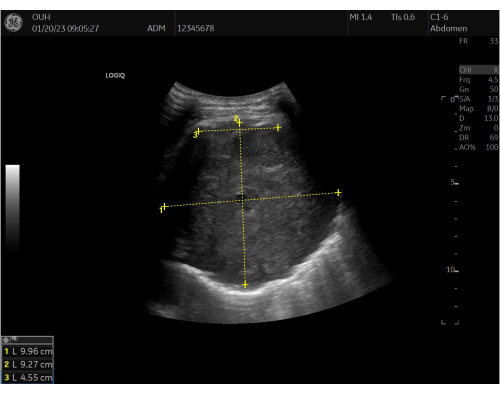Select caliper 1 right endpoint marker

pos(338,193)
